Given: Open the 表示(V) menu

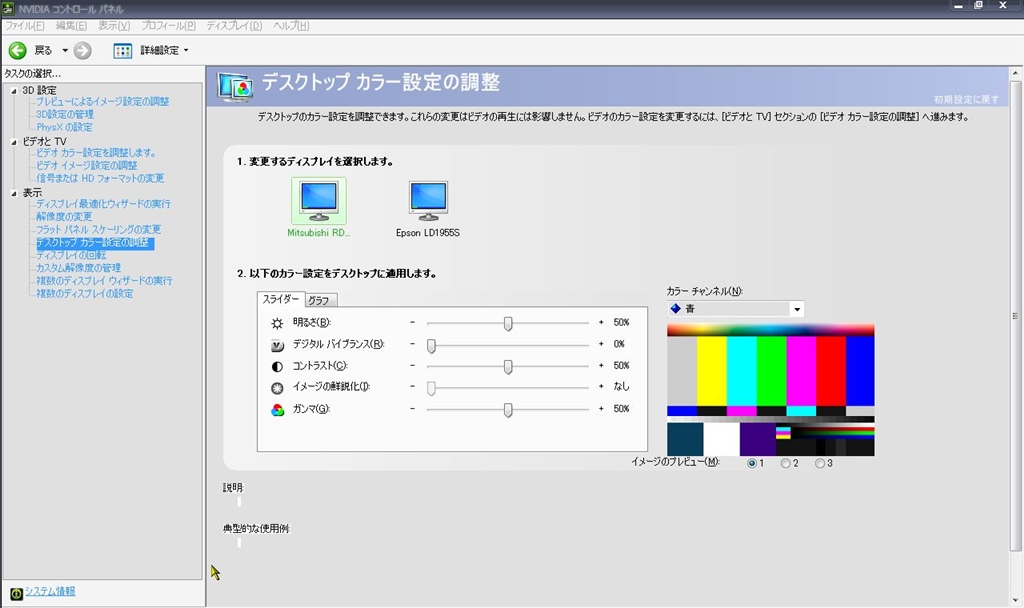Looking at the screenshot, I should click(x=114, y=25).
